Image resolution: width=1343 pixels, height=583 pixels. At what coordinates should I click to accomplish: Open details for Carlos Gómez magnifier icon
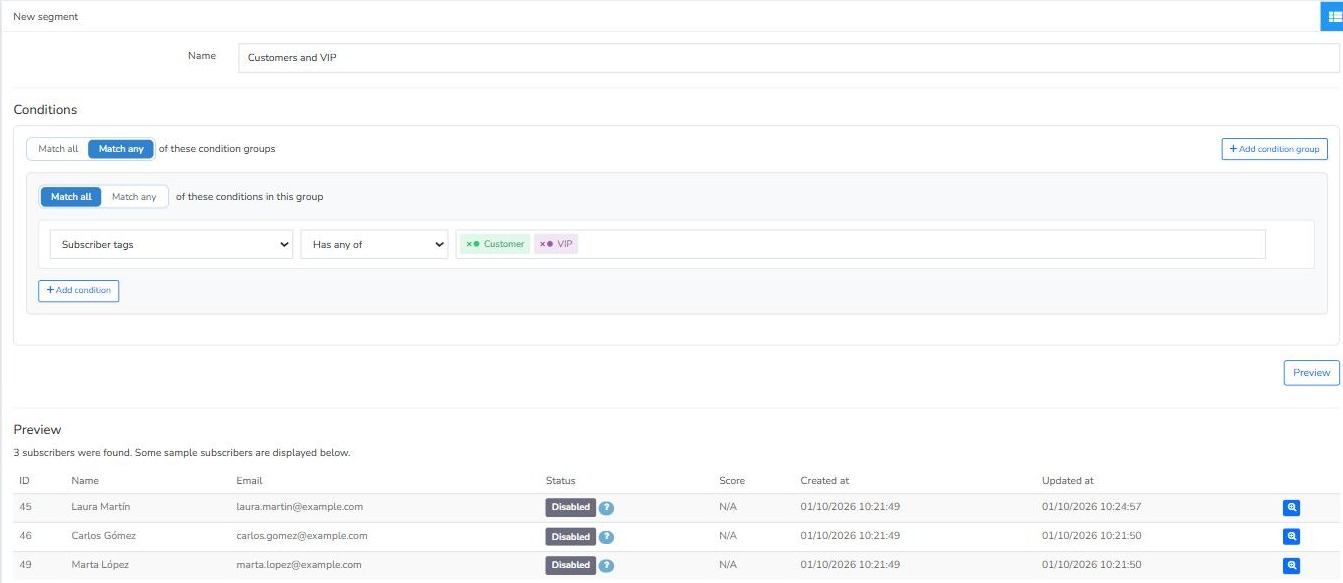1291,537
